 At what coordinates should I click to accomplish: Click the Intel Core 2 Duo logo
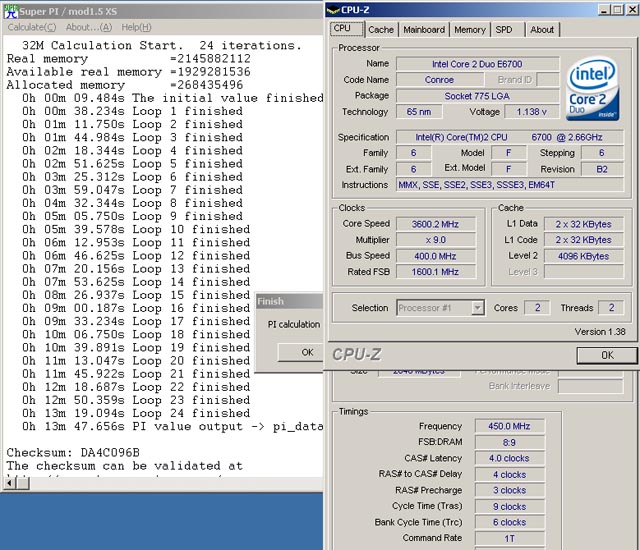coord(592,89)
